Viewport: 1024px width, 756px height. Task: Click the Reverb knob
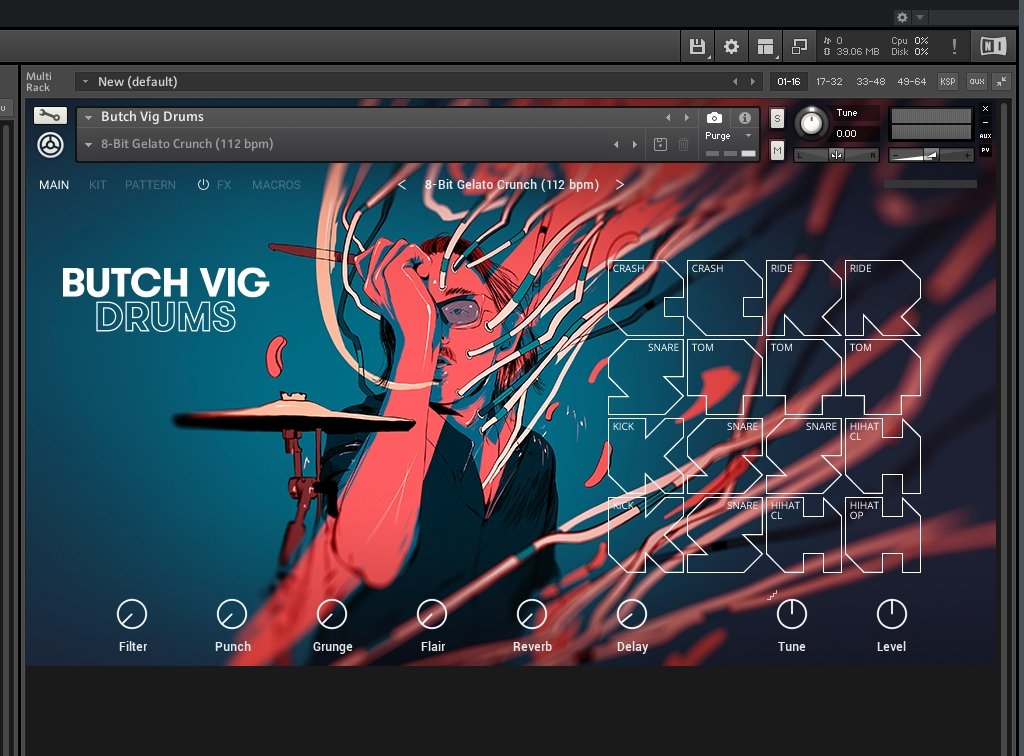coord(532,614)
